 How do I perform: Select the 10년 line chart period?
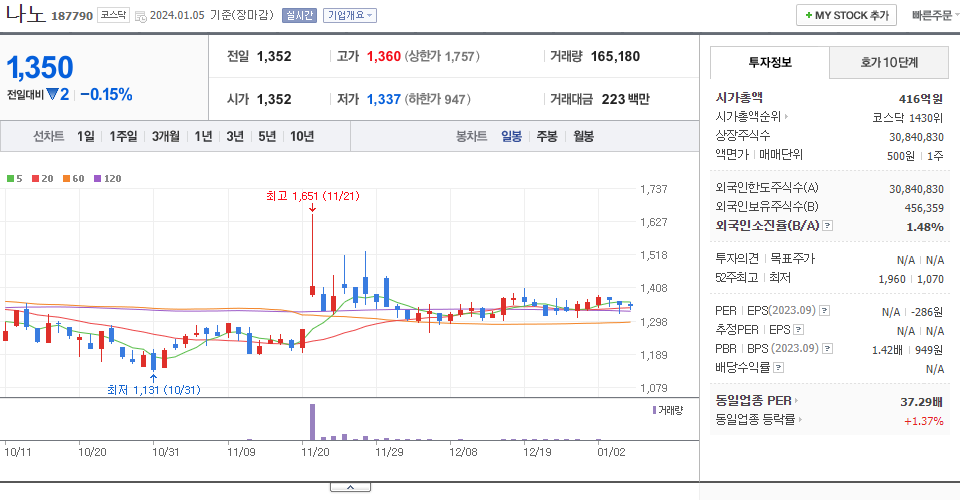point(302,136)
